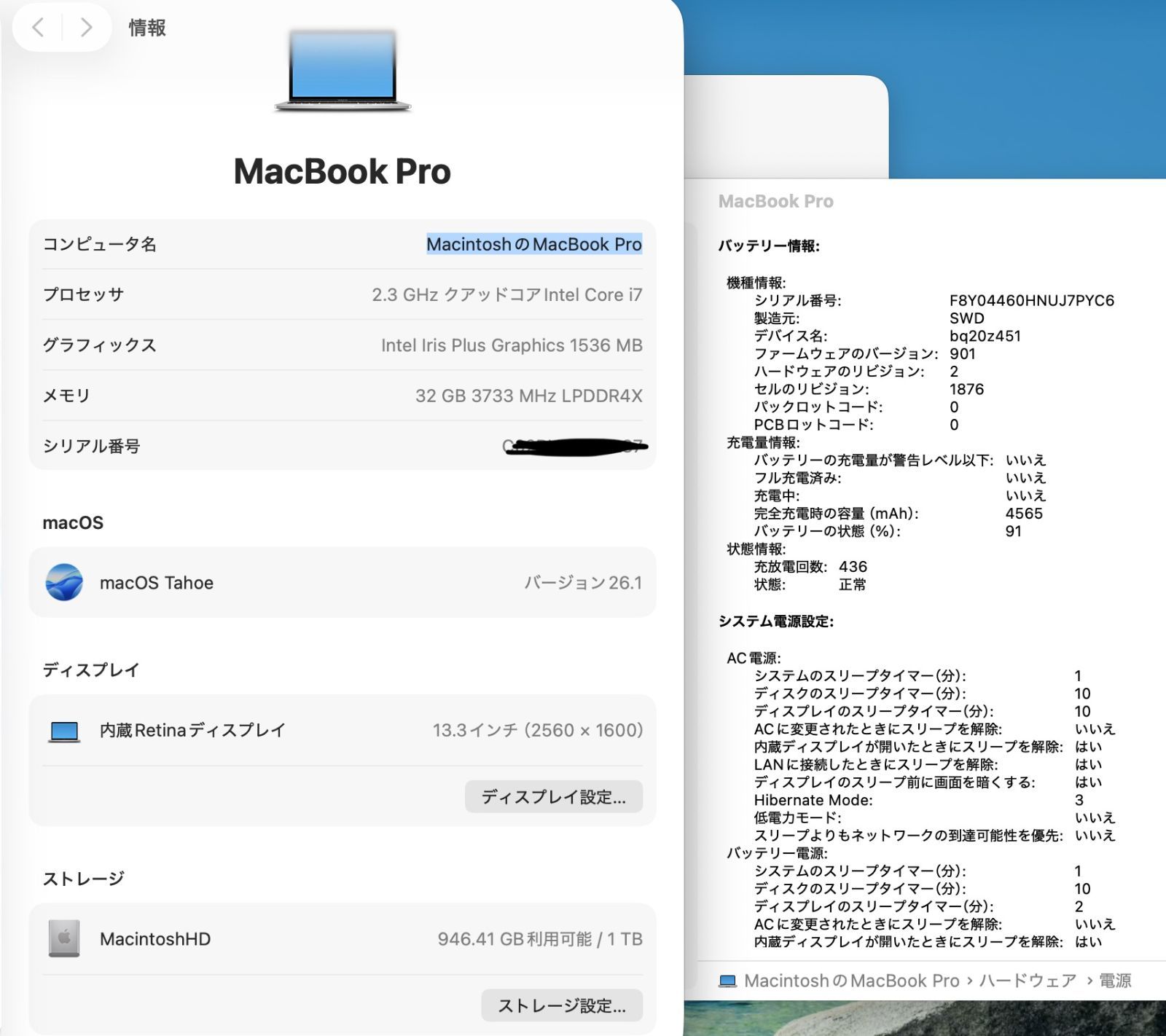The image size is (1166, 1036).
Task: Click the battery serial number F8Y04460HNUJ7PYC6
Action: [x=1031, y=300]
